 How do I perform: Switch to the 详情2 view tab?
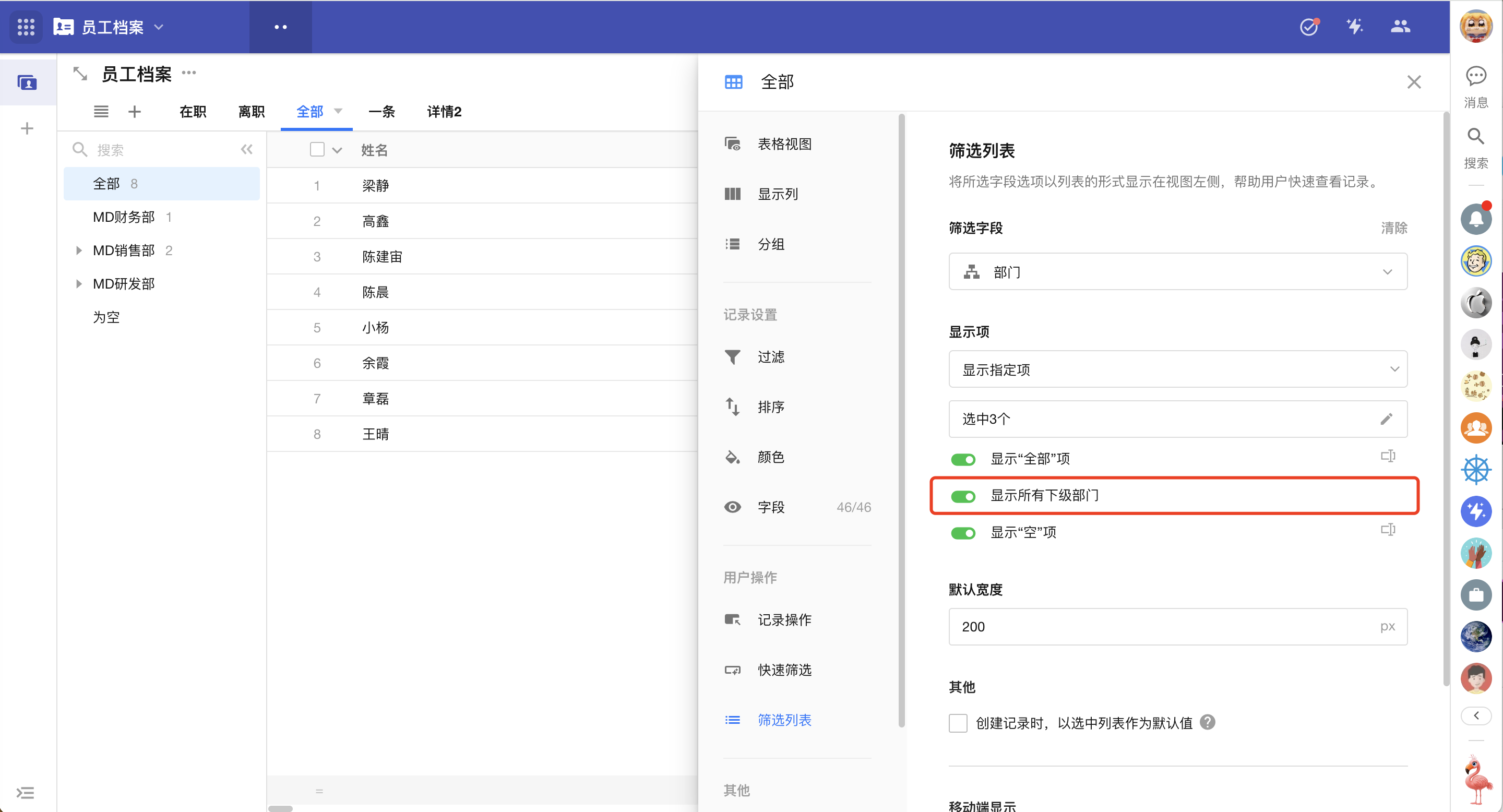444,112
